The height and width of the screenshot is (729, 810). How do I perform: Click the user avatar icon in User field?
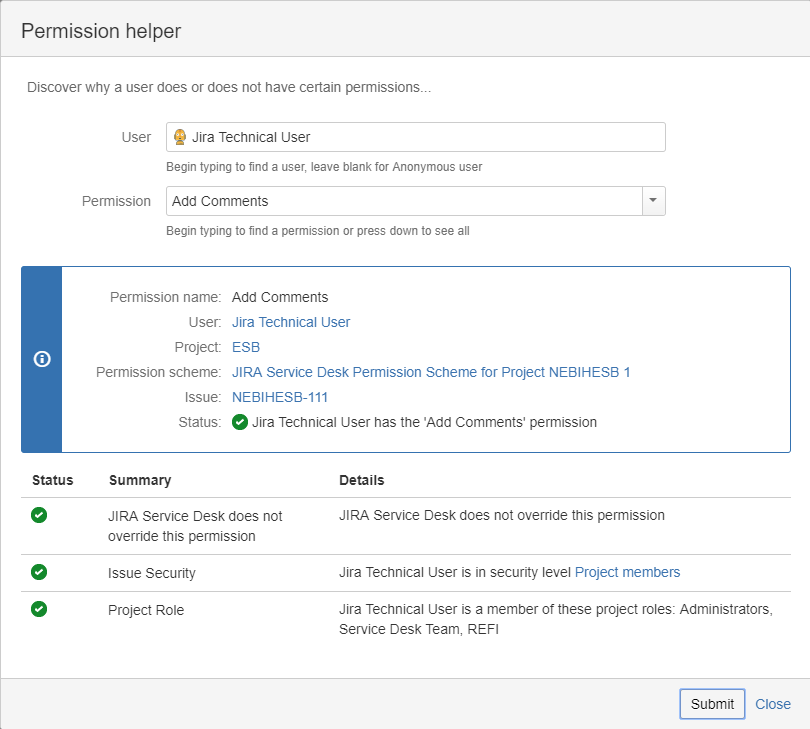click(x=180, y=137)
